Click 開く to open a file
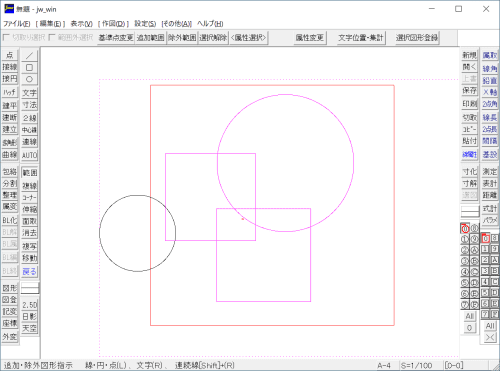 click(x=469, y=67)
